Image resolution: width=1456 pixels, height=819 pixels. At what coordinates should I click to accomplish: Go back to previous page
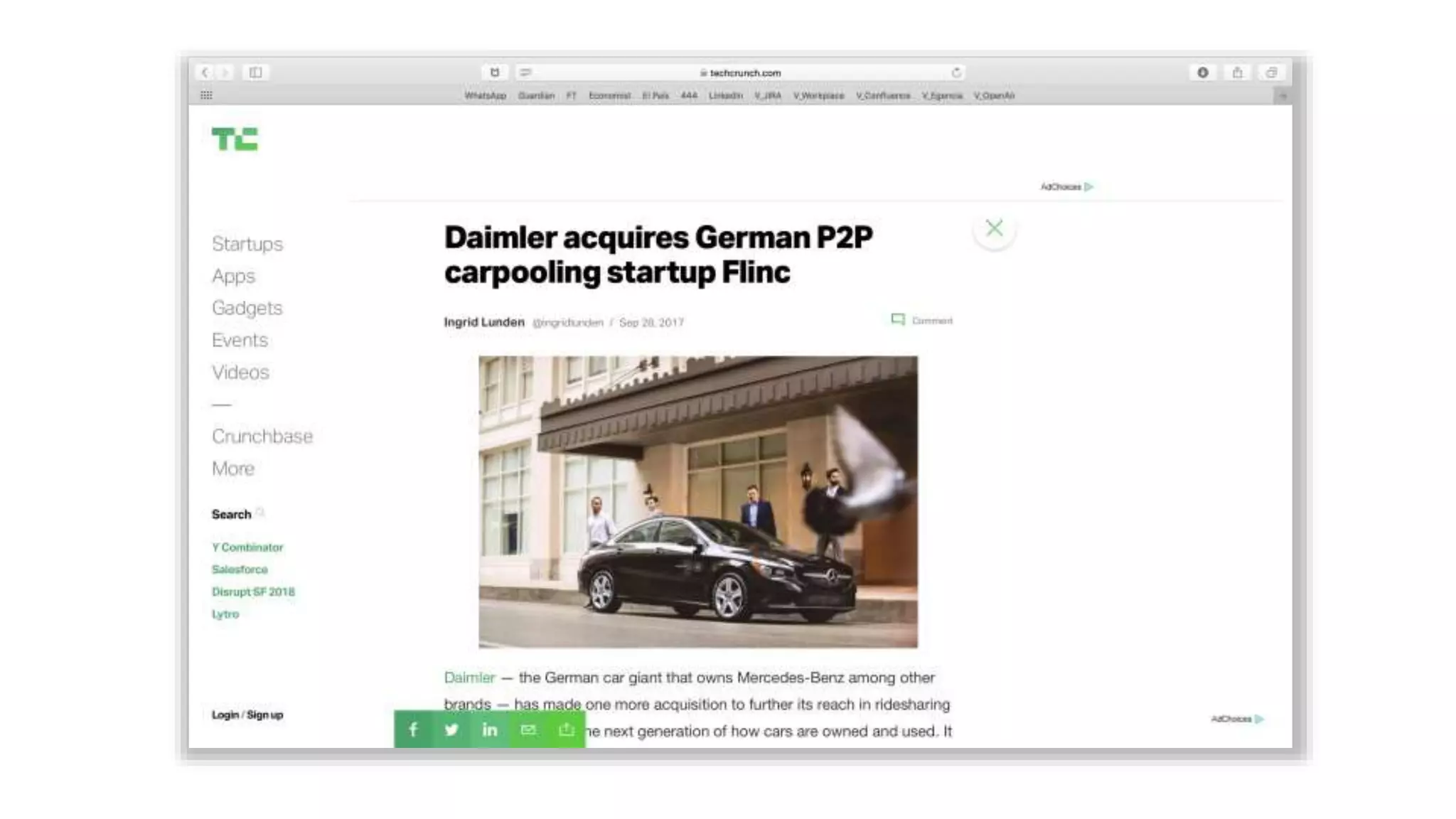[x=205, y=73]
